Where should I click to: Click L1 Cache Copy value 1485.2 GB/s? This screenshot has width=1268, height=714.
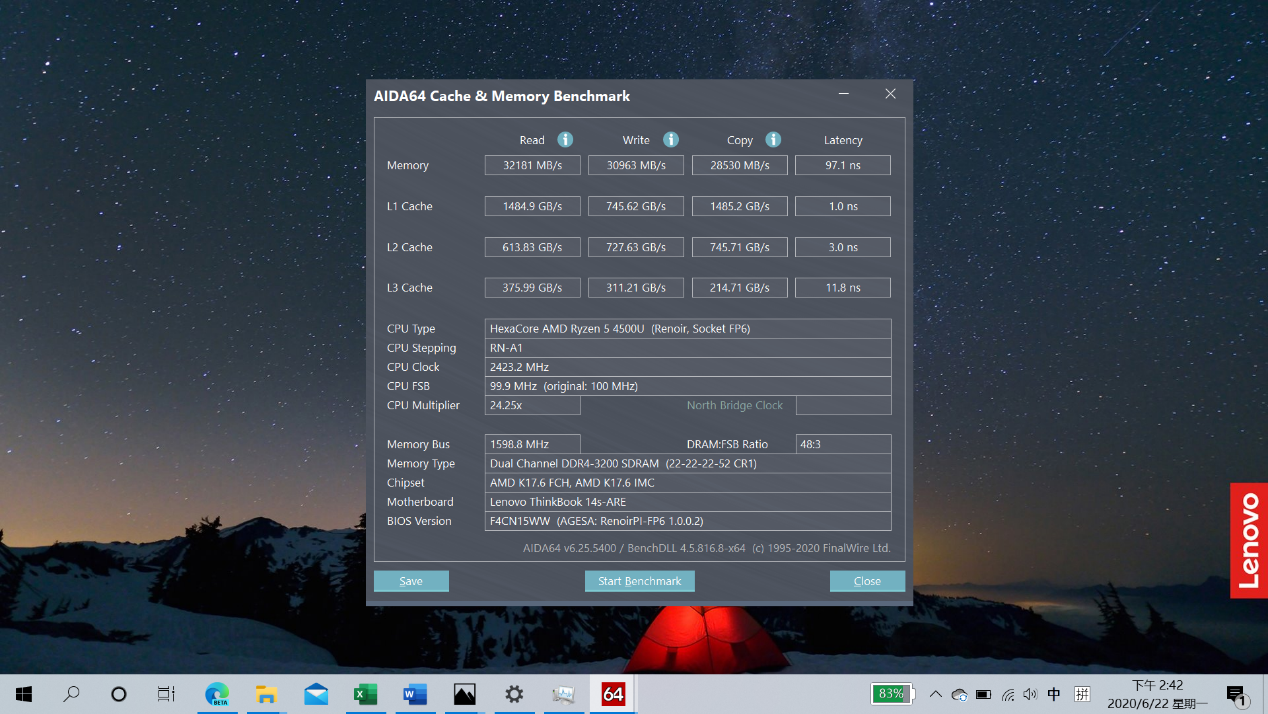click(740, 206)
